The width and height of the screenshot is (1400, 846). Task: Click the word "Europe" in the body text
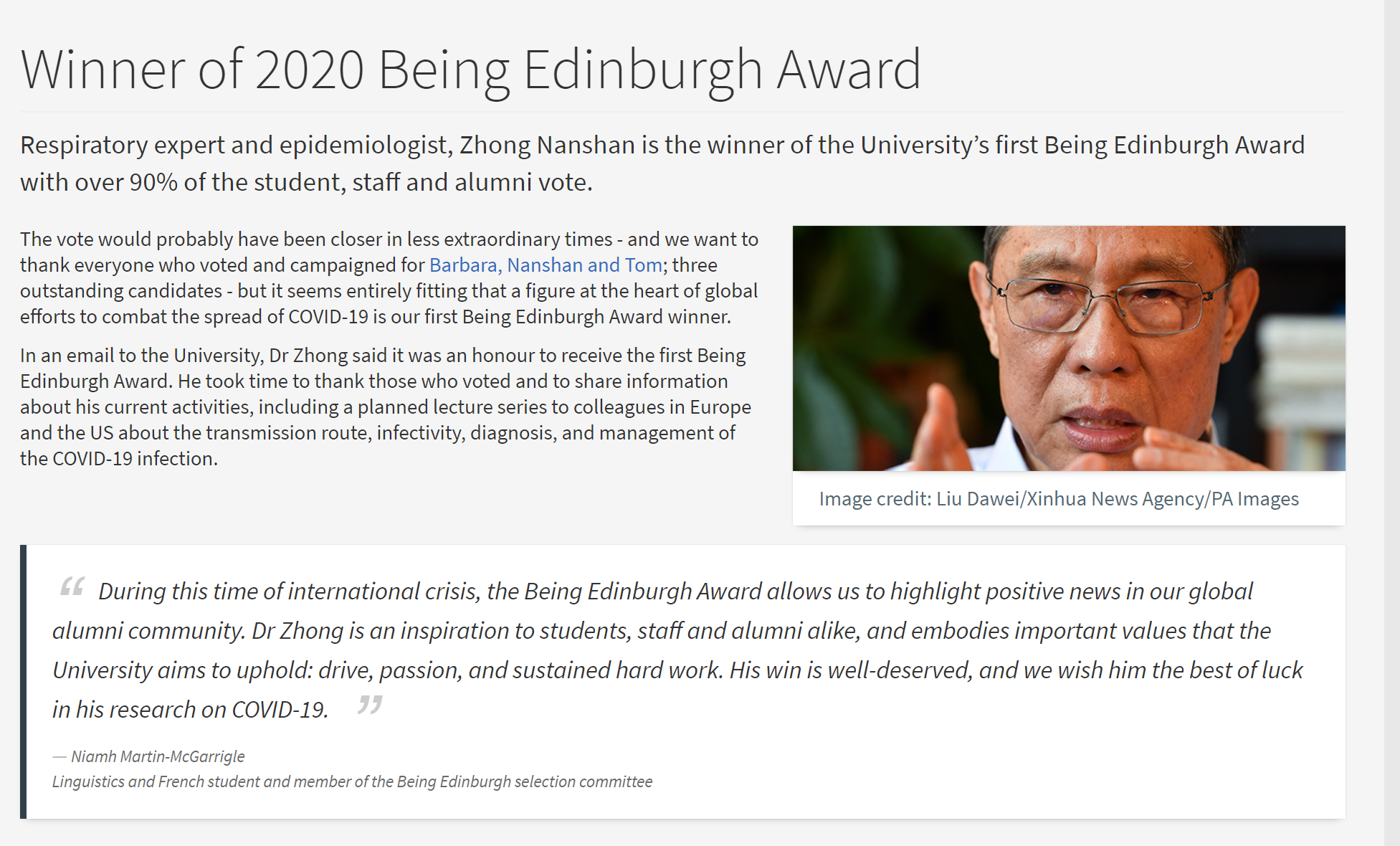(x=720, y=407)
